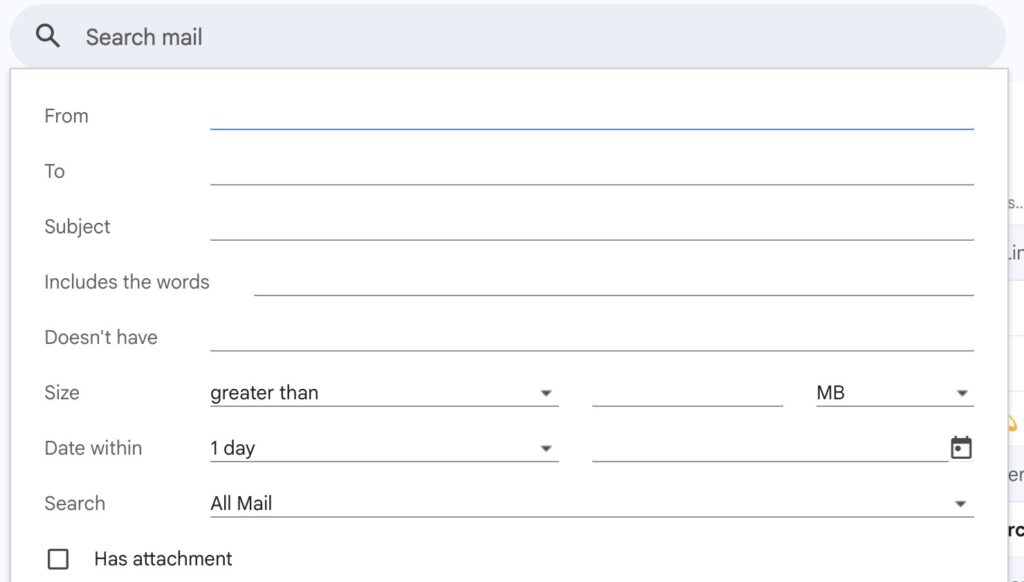Click the "Doesn't have" input field
Viewport: 1024px width, 582px height.
pyautogui.click(x=591, y=337)
